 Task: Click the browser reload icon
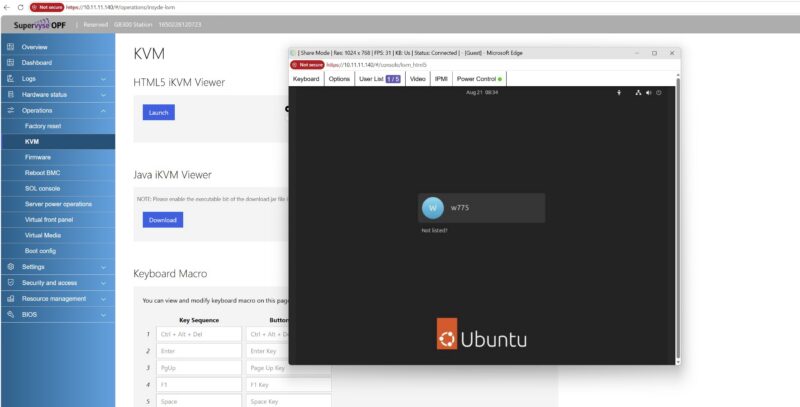coord(20,7)
